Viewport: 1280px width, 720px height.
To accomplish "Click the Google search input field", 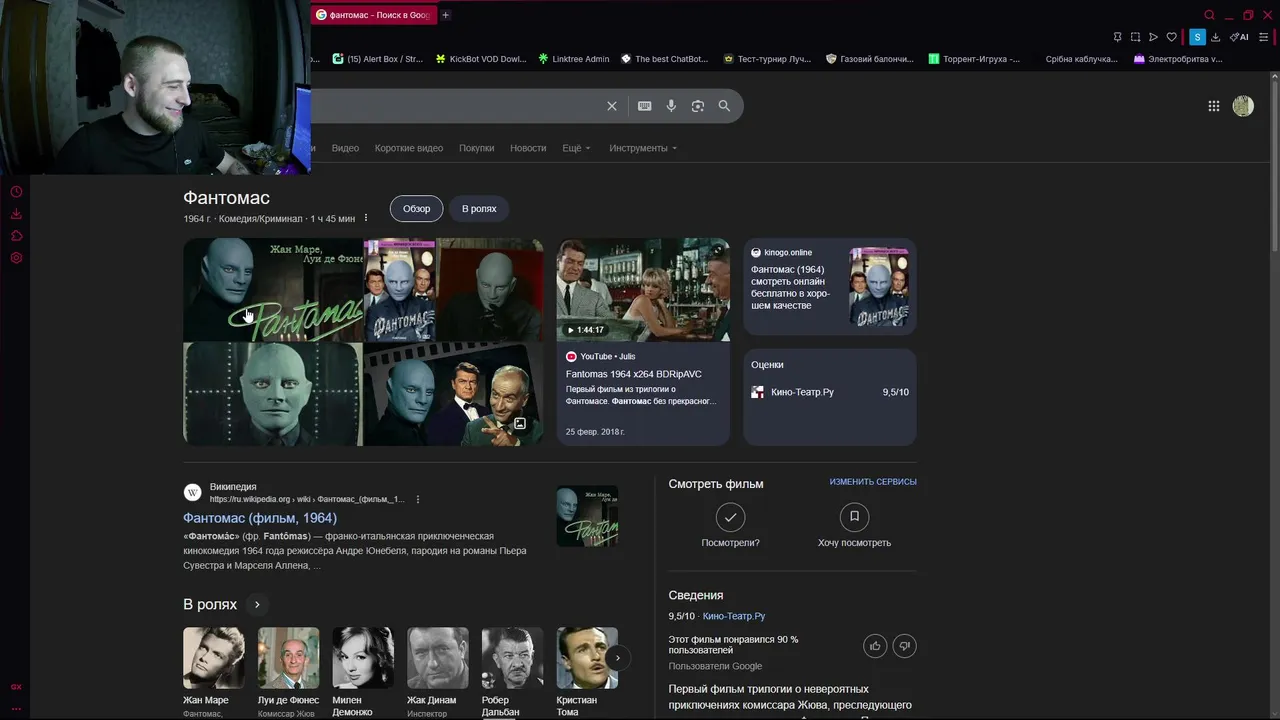I will [x=455, y=106].
